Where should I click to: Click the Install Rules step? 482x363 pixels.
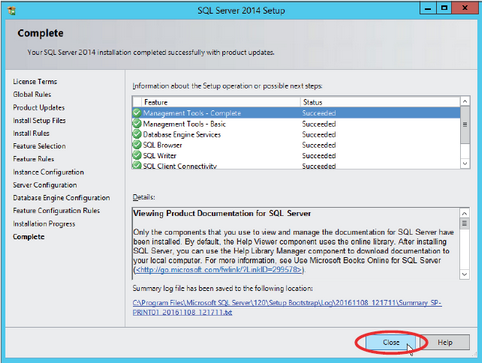click(31, 133)
